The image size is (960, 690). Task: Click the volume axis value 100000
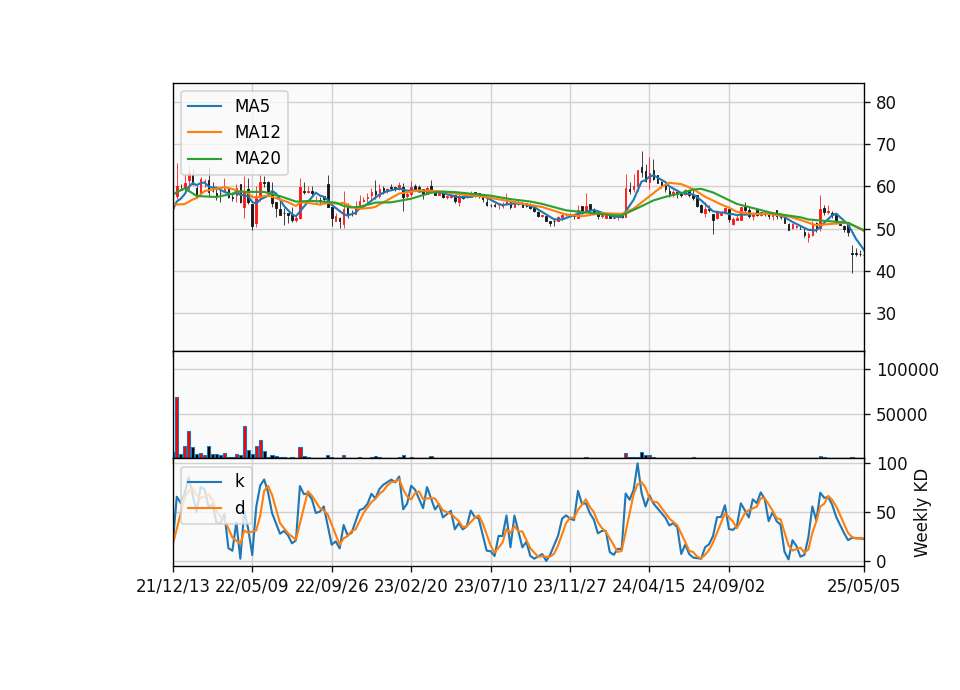(908, 370)
